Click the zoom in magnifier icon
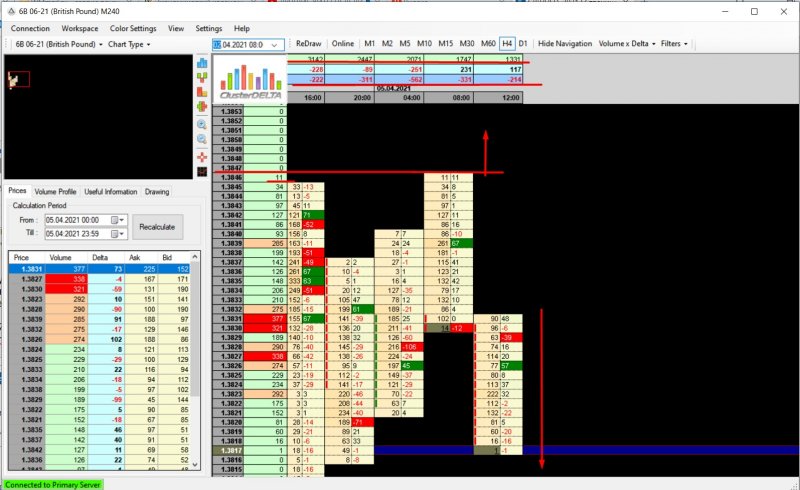 pos(202,124)
